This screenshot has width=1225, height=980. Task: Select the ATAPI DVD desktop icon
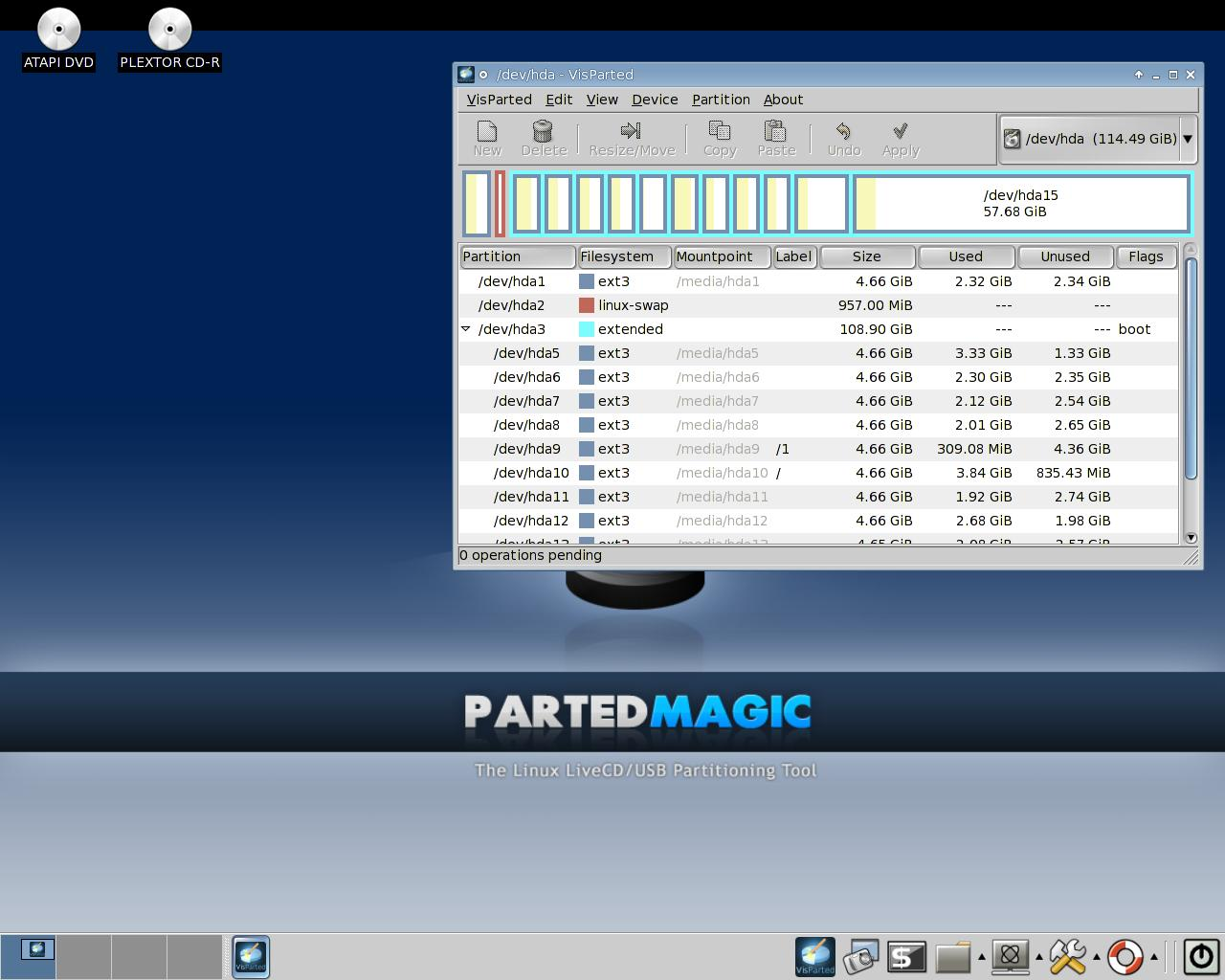pos(59,38)
